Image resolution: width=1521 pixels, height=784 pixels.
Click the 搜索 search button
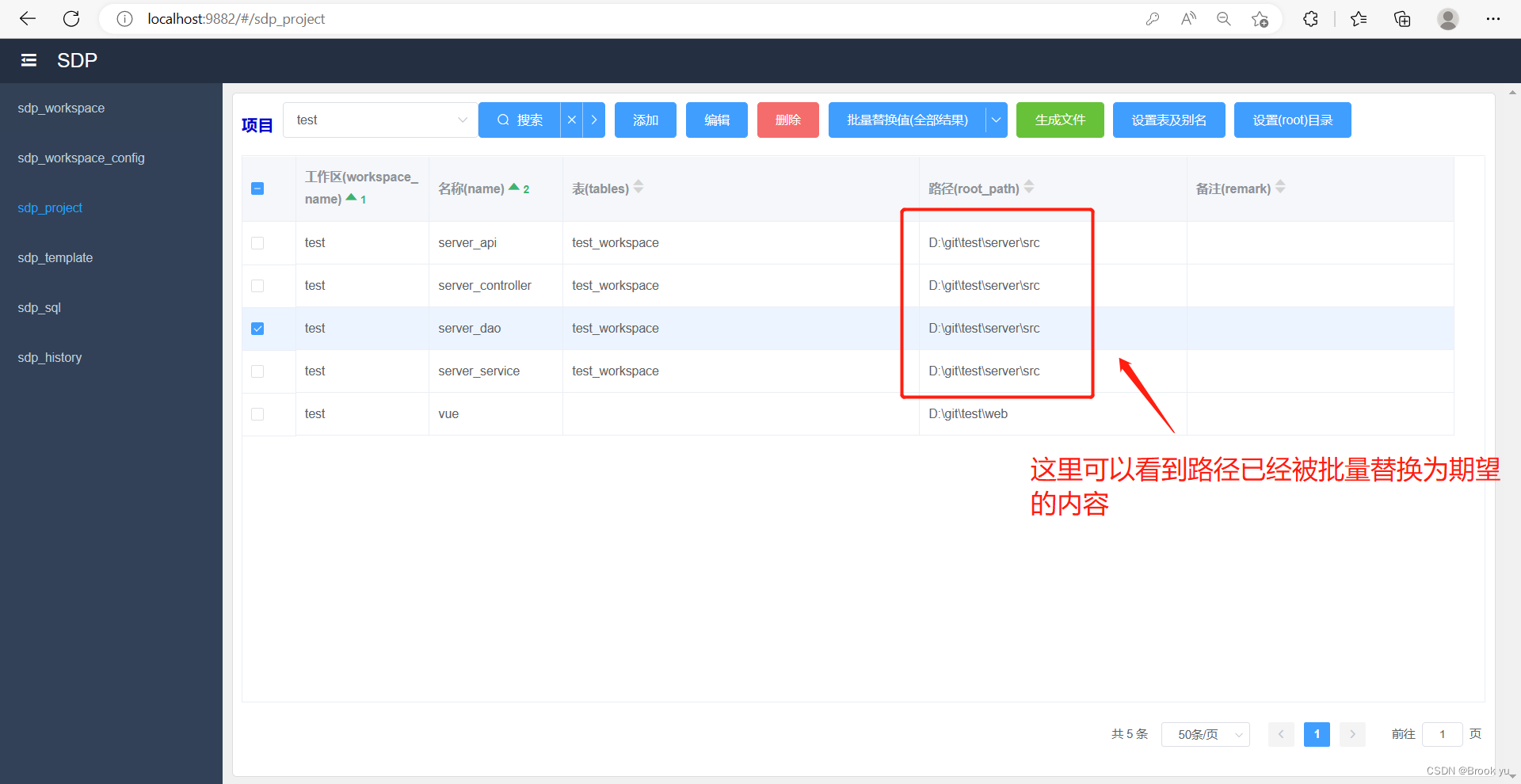pyautogui.click(x=520, y=120)
